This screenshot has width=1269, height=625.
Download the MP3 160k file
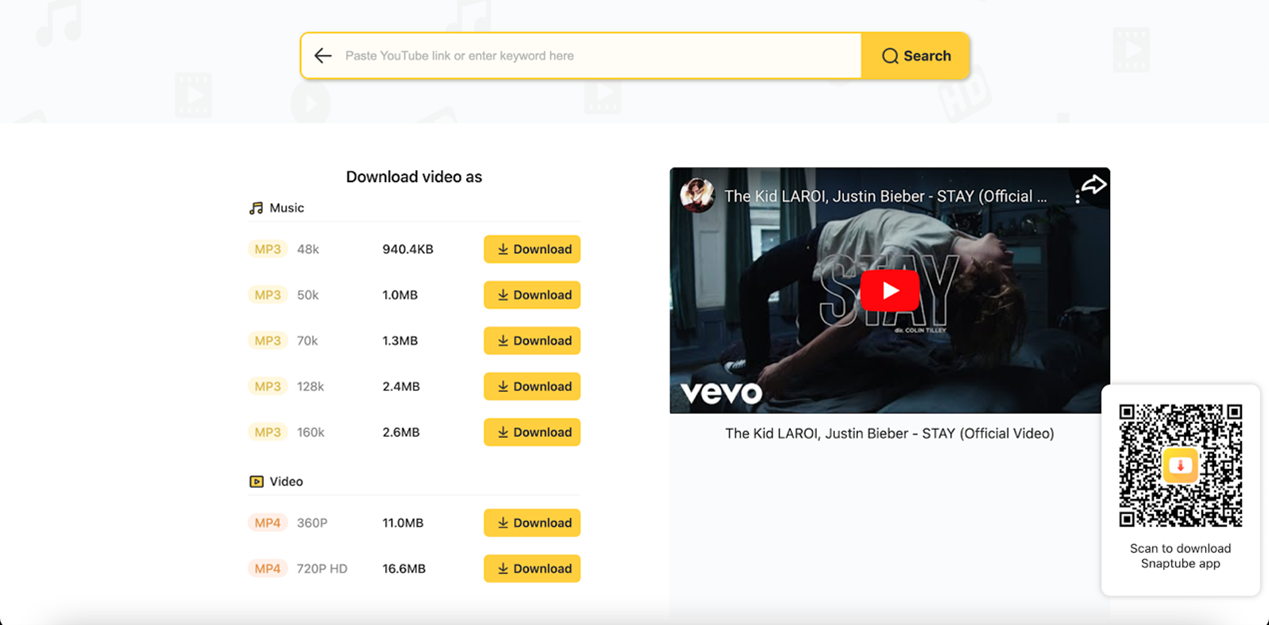click(532, 432)
